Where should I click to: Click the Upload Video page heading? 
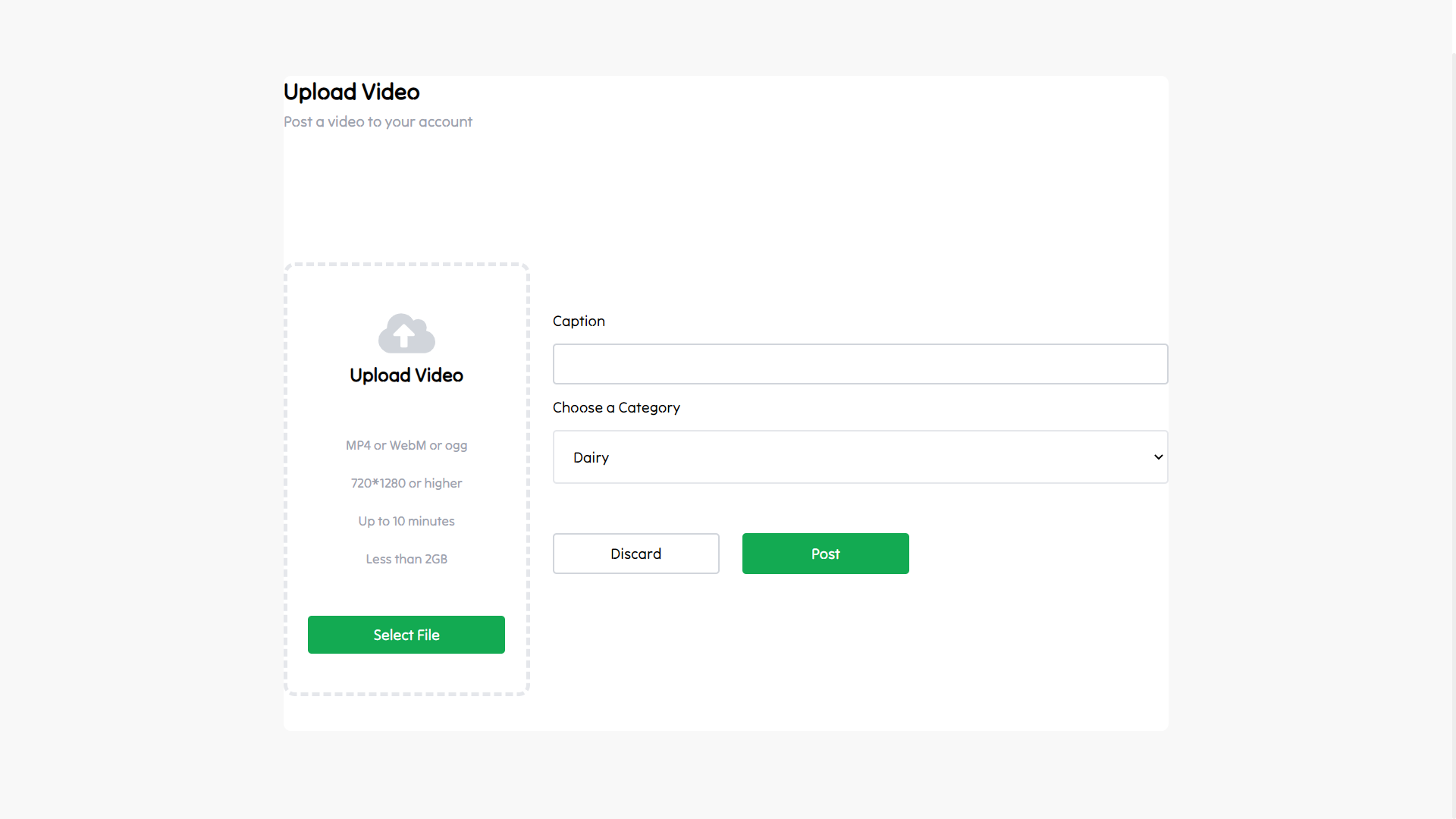point(351,92)
